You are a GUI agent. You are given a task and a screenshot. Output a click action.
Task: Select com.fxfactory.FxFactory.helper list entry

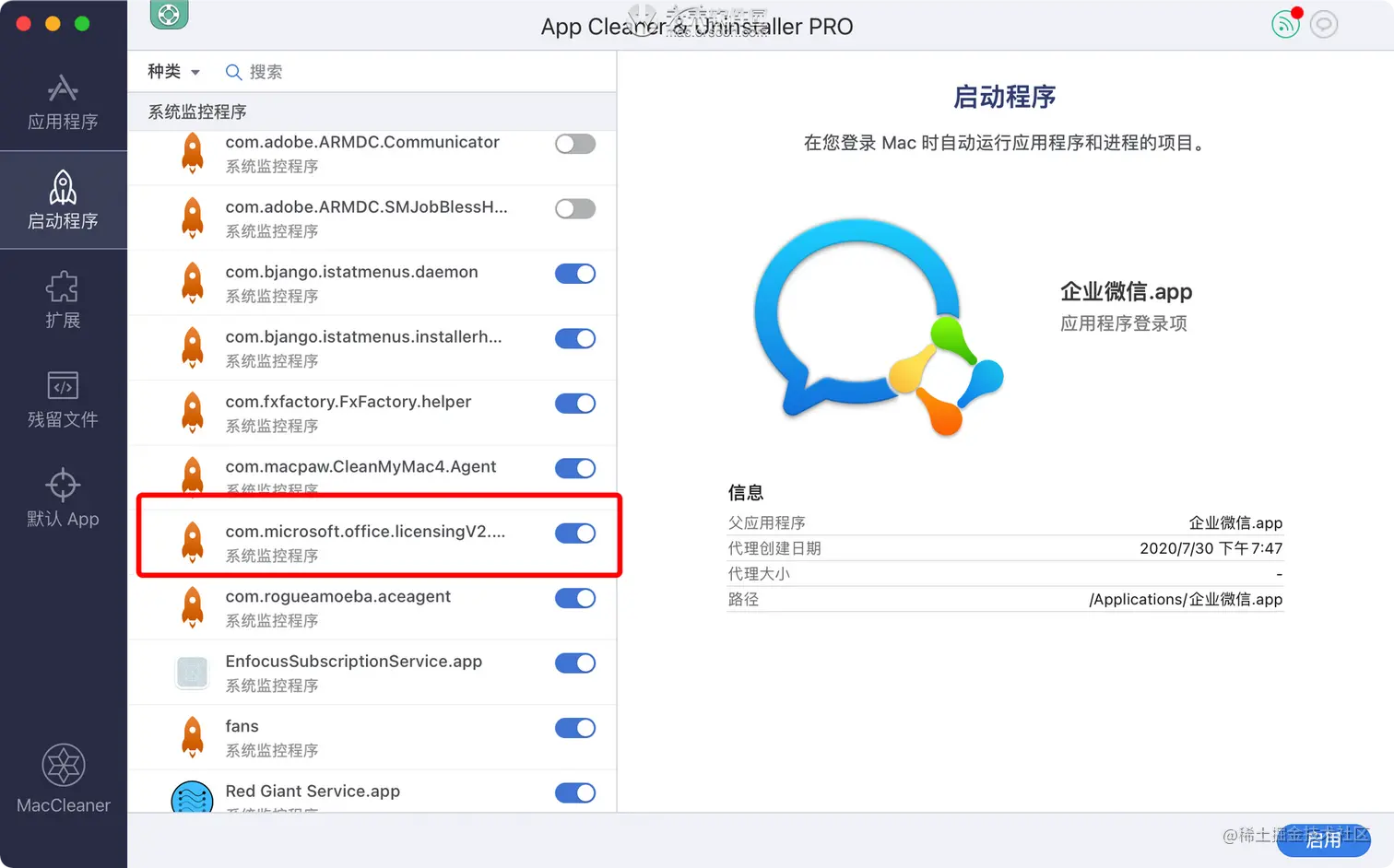(x=372, y=413)
